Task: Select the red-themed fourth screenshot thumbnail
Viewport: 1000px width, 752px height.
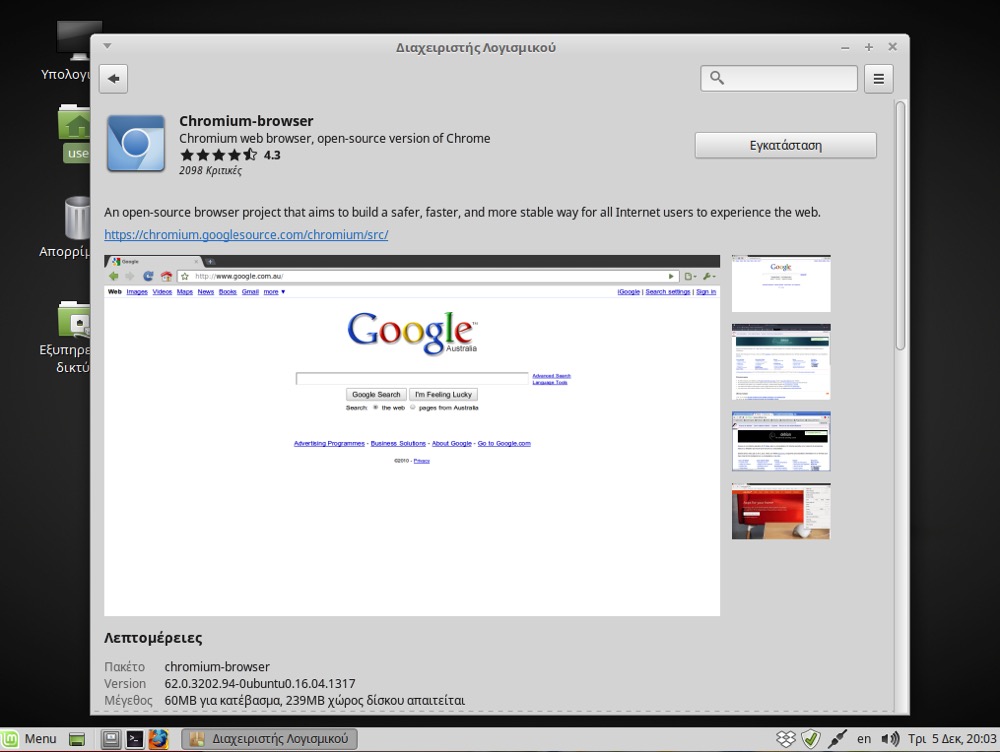Action: click(781, 511)
